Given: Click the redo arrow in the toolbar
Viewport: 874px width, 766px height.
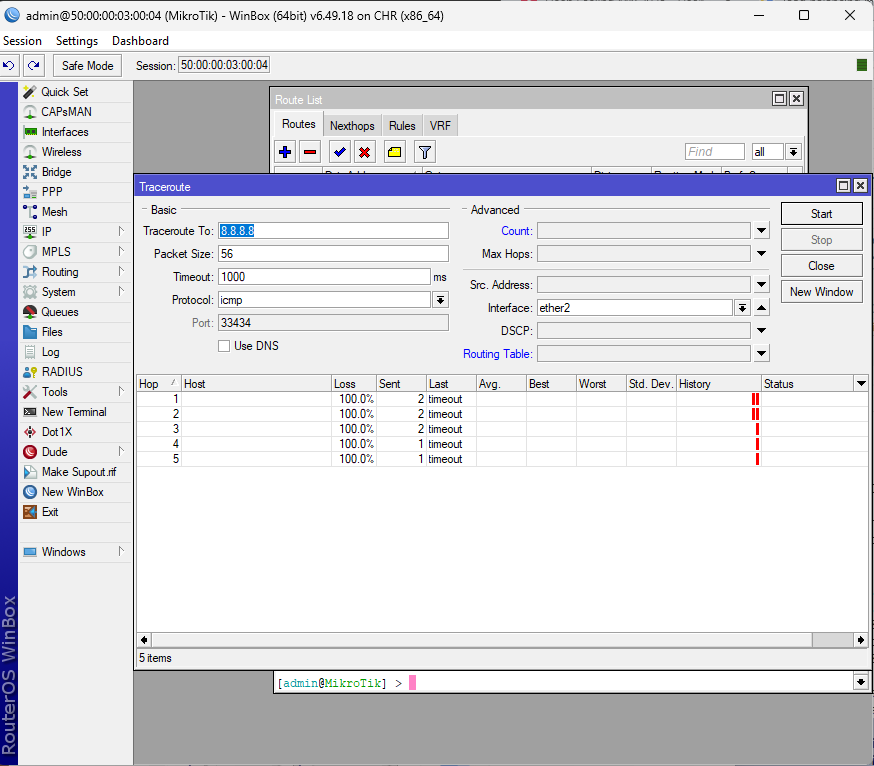Looking at the screenshot, I should 34,66.
